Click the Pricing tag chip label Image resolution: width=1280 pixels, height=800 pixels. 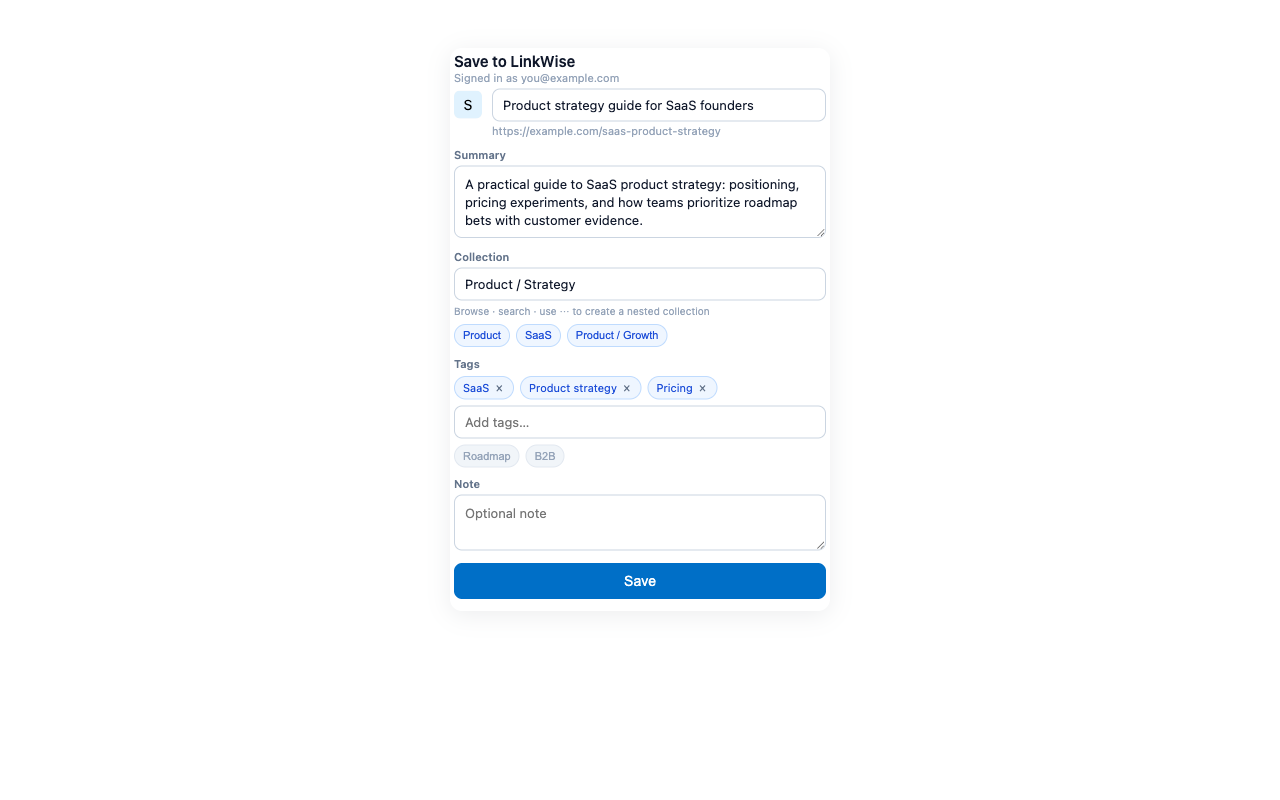pos(674,388)
